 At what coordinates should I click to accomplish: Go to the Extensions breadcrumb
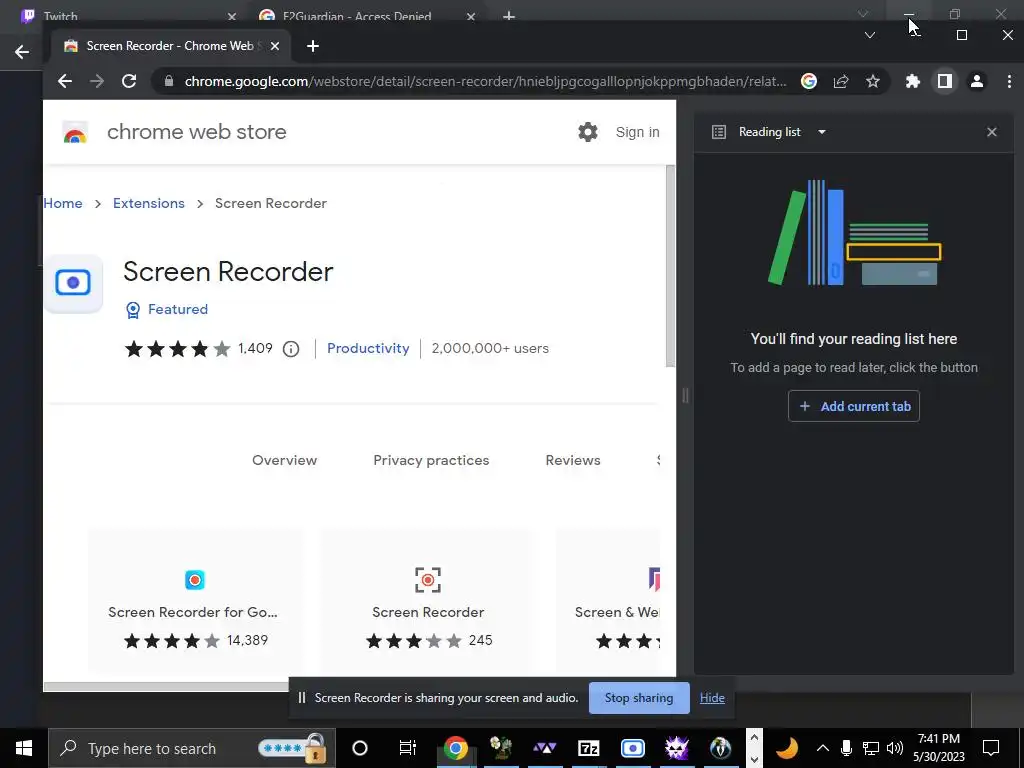pos(149,203)
